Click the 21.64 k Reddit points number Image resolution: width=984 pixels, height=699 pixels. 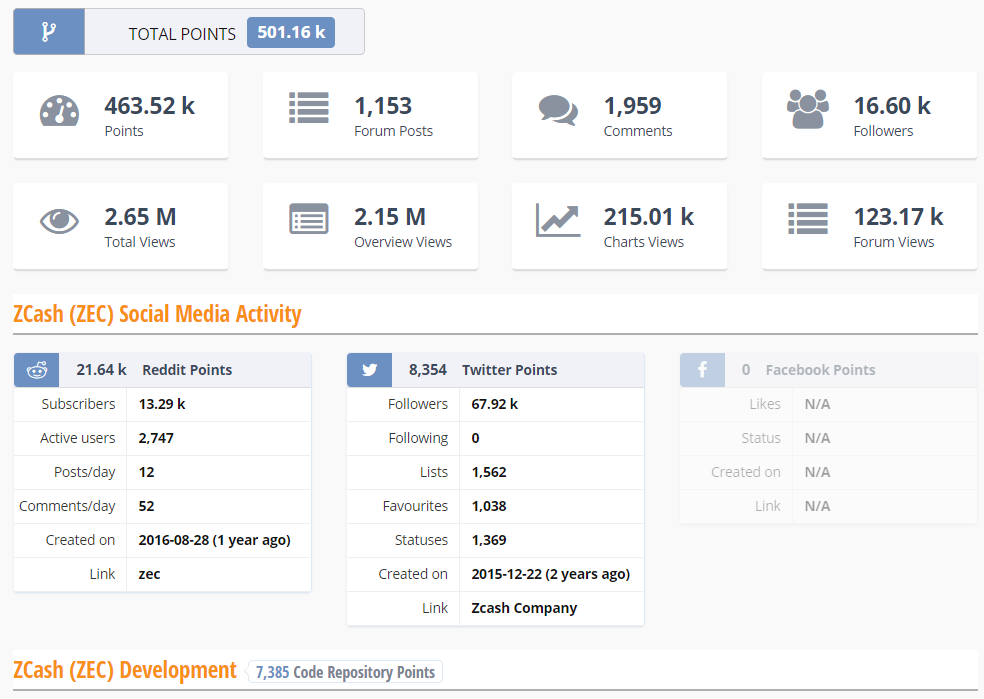102,370
